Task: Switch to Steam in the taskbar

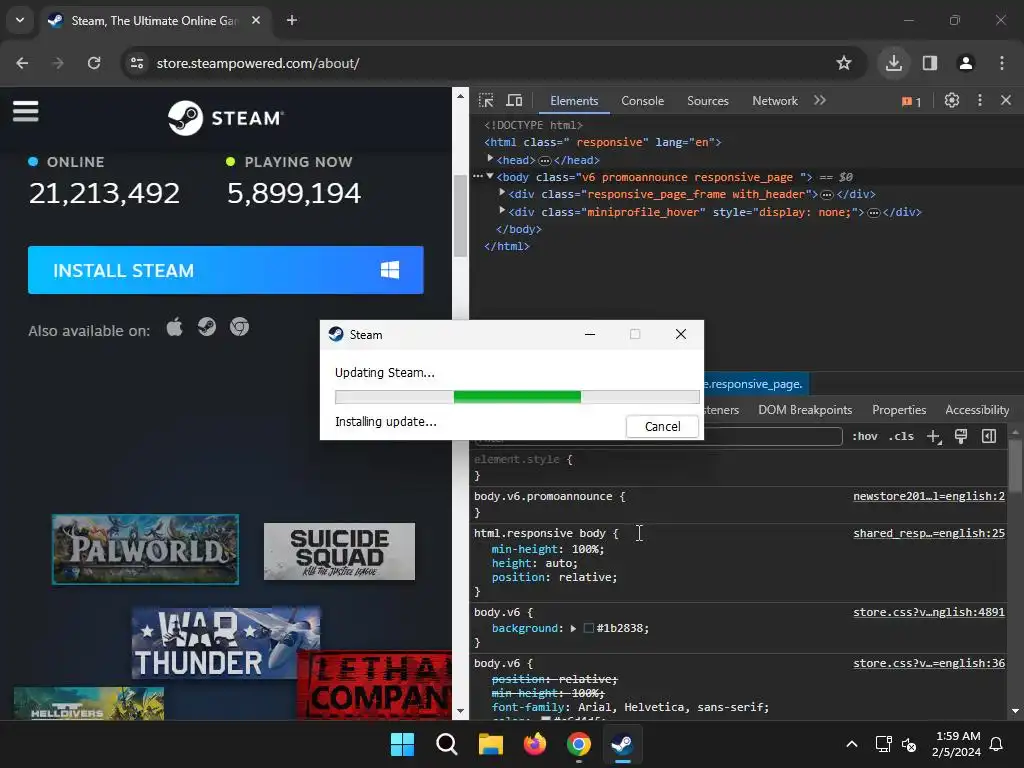Action: pos(622,744)
